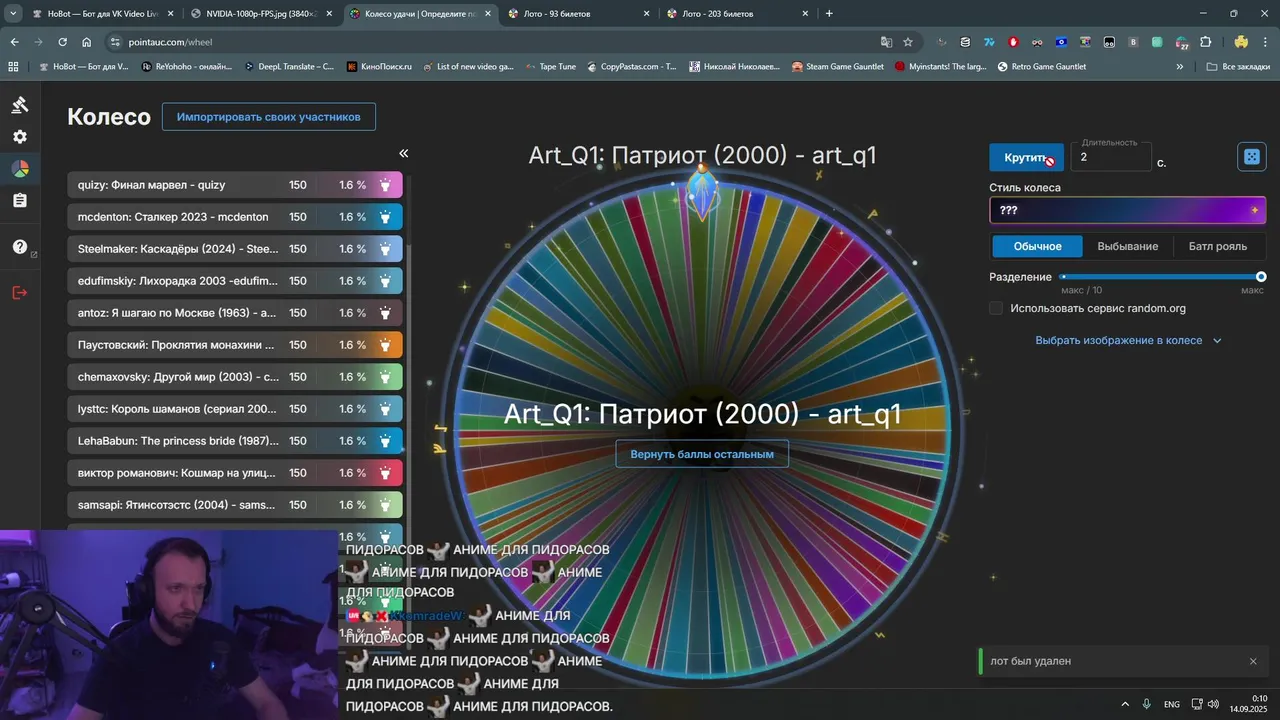1280x720 pixels.
Task: Open Все закладки folder
Action: [x=1239, y=67]
